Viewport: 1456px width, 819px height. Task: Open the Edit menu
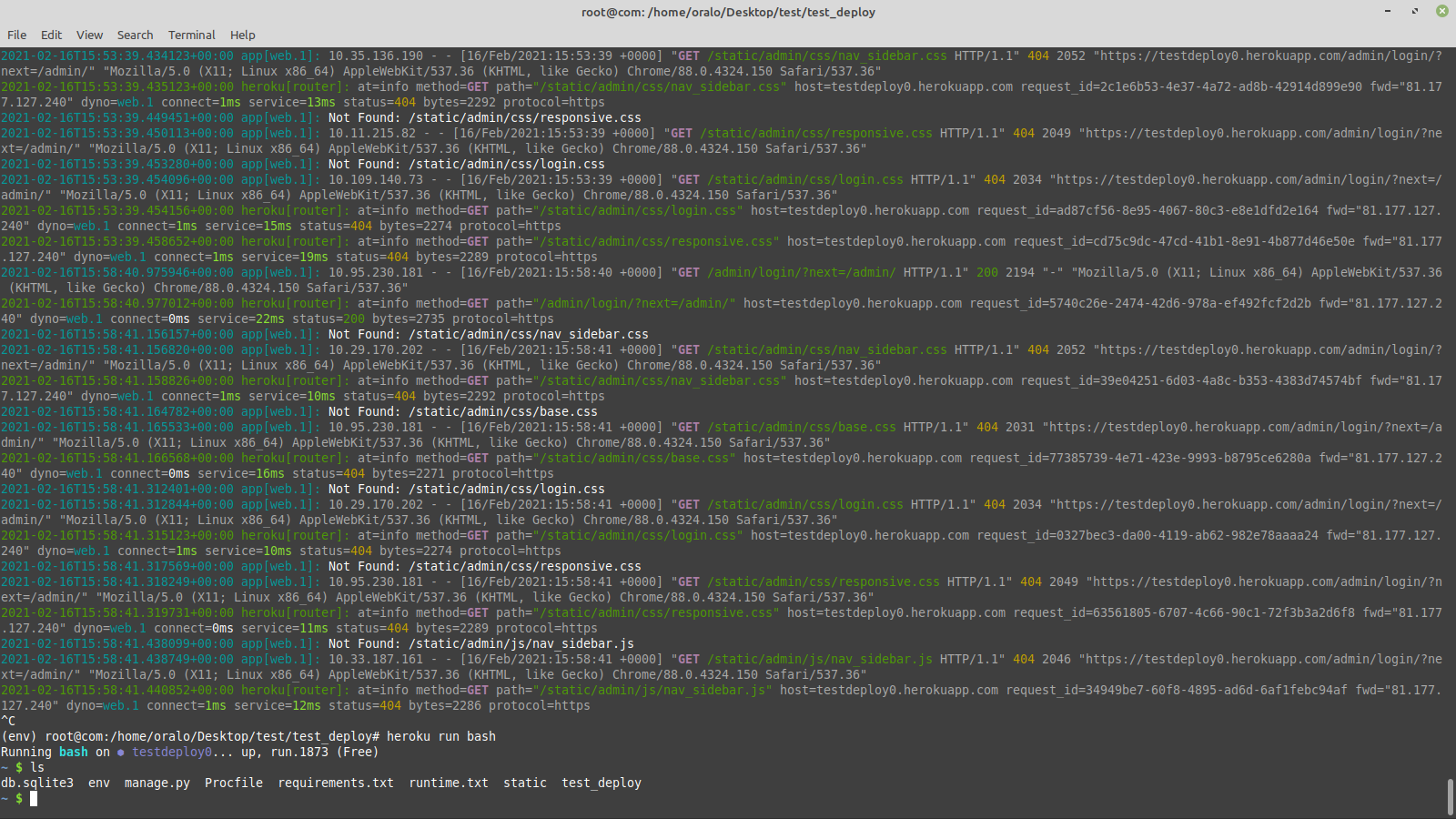[x=51, y=35]
